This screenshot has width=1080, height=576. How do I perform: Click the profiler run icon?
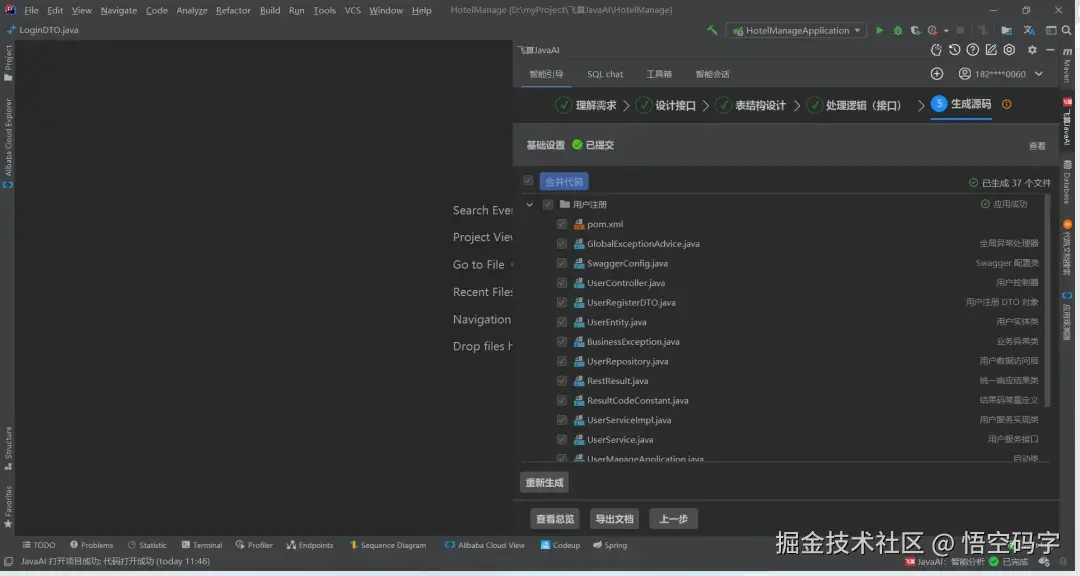(933, 30)
